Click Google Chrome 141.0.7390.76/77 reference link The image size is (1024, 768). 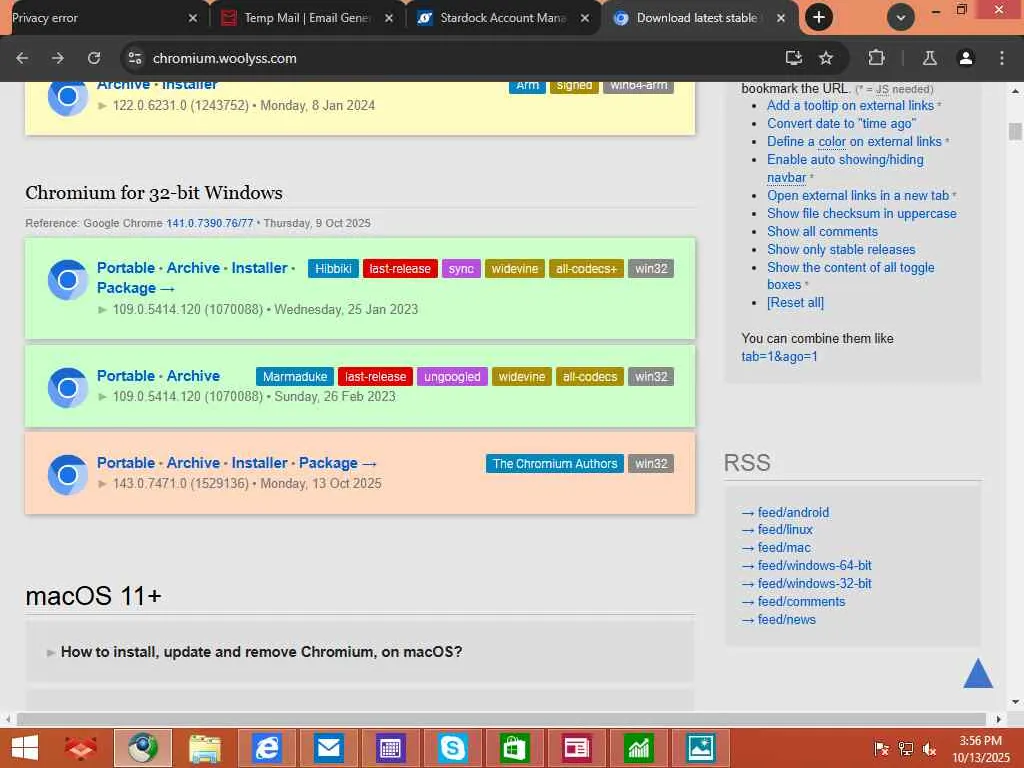[209, 223]
